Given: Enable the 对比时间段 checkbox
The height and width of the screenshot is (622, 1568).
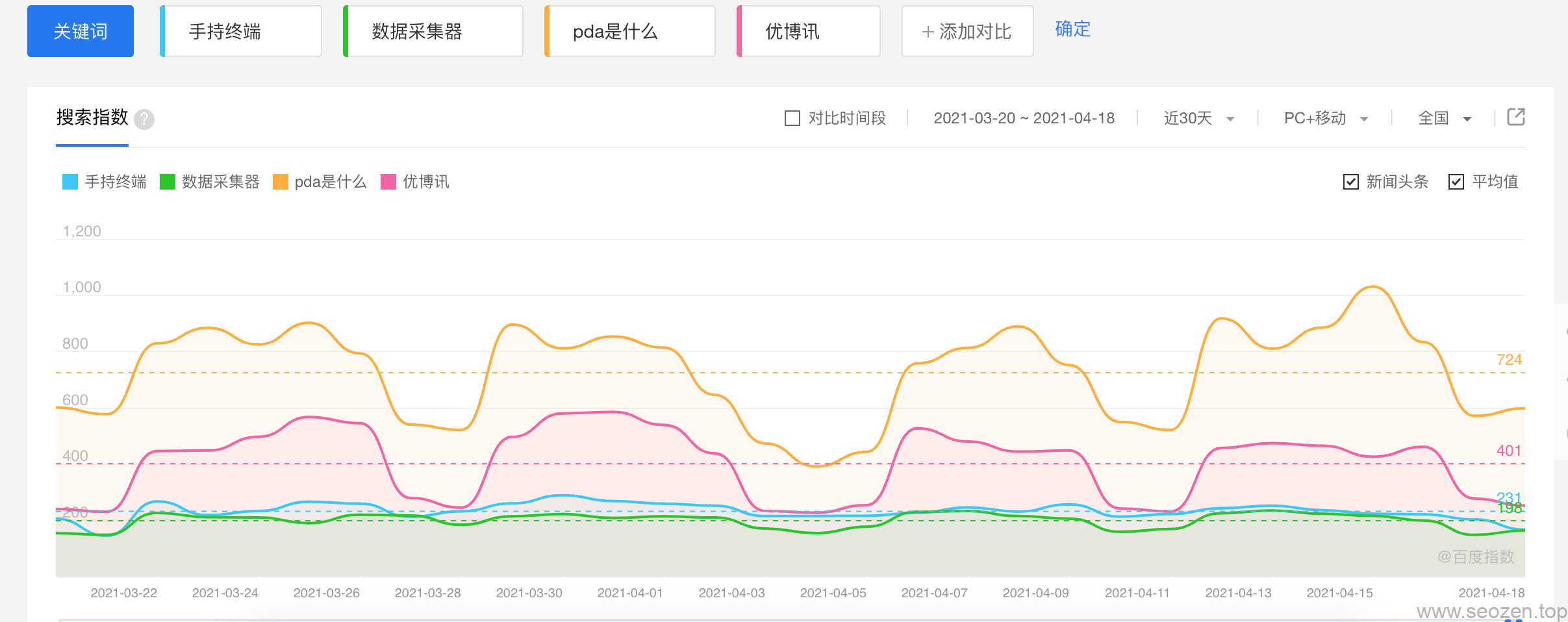Looking at the screenshot, I should click(792, 118).
